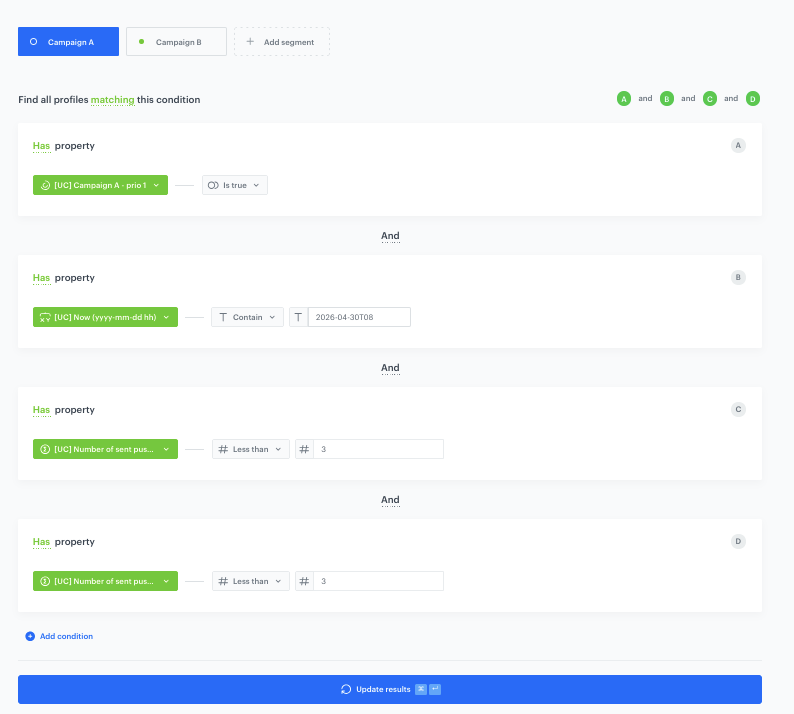
Task: Click the hash type icon in condition C
Action: (304, 449)
